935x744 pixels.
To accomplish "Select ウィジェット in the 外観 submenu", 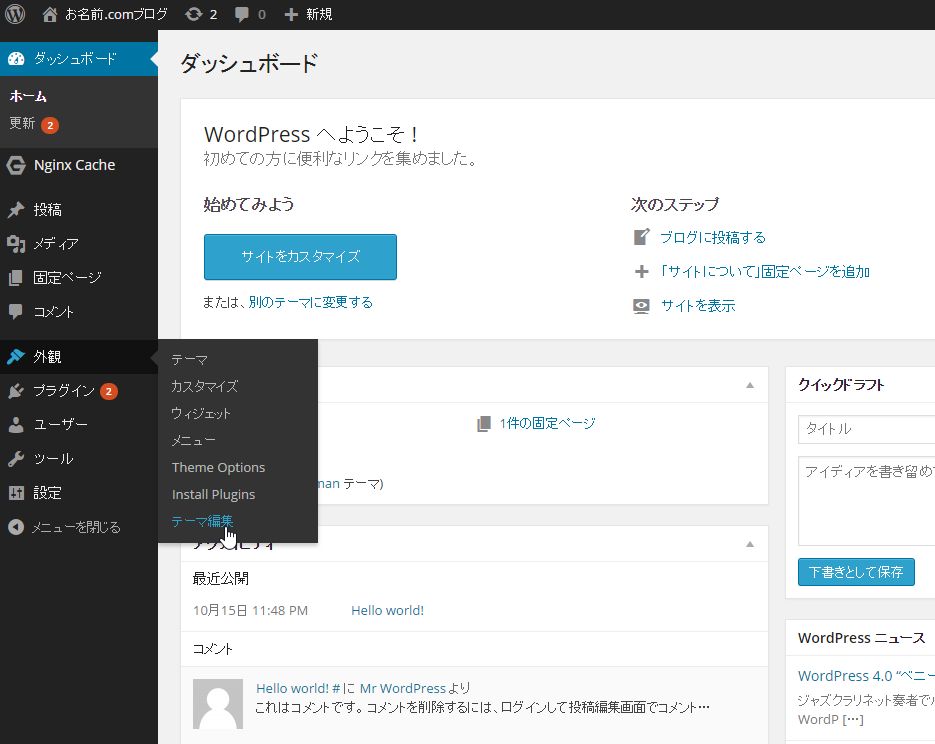I will tap(200, 413).
